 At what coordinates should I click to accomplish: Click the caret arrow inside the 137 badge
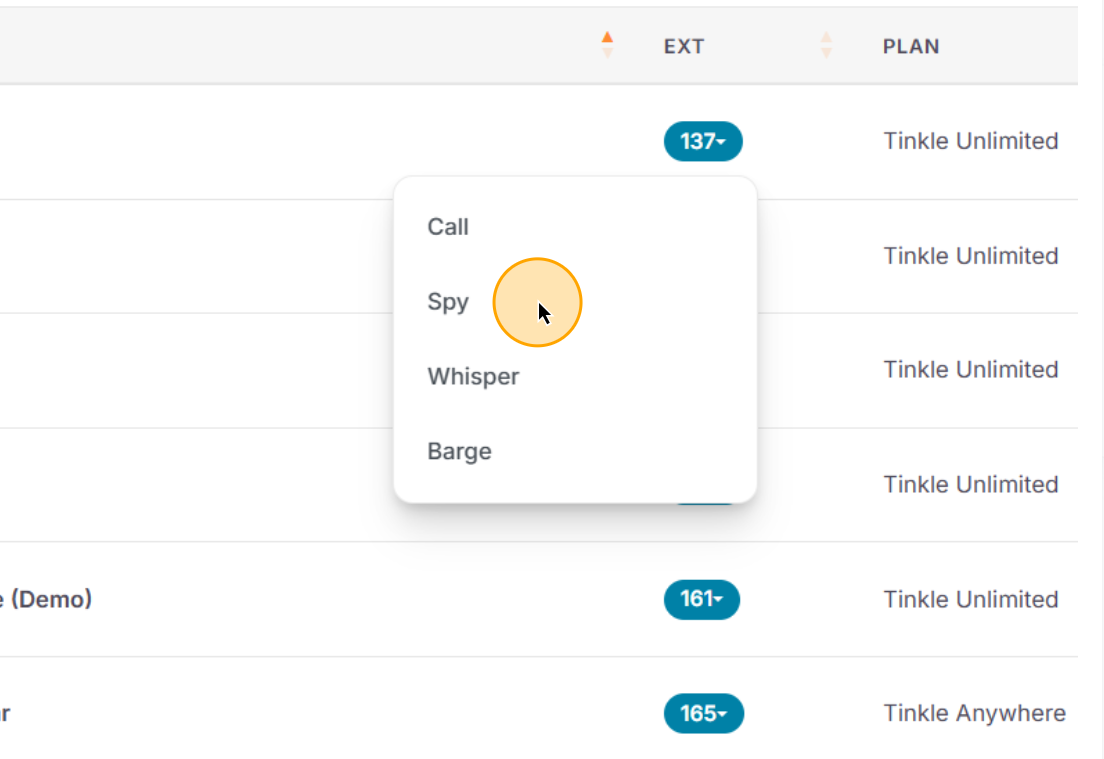(x=721, y=142)
